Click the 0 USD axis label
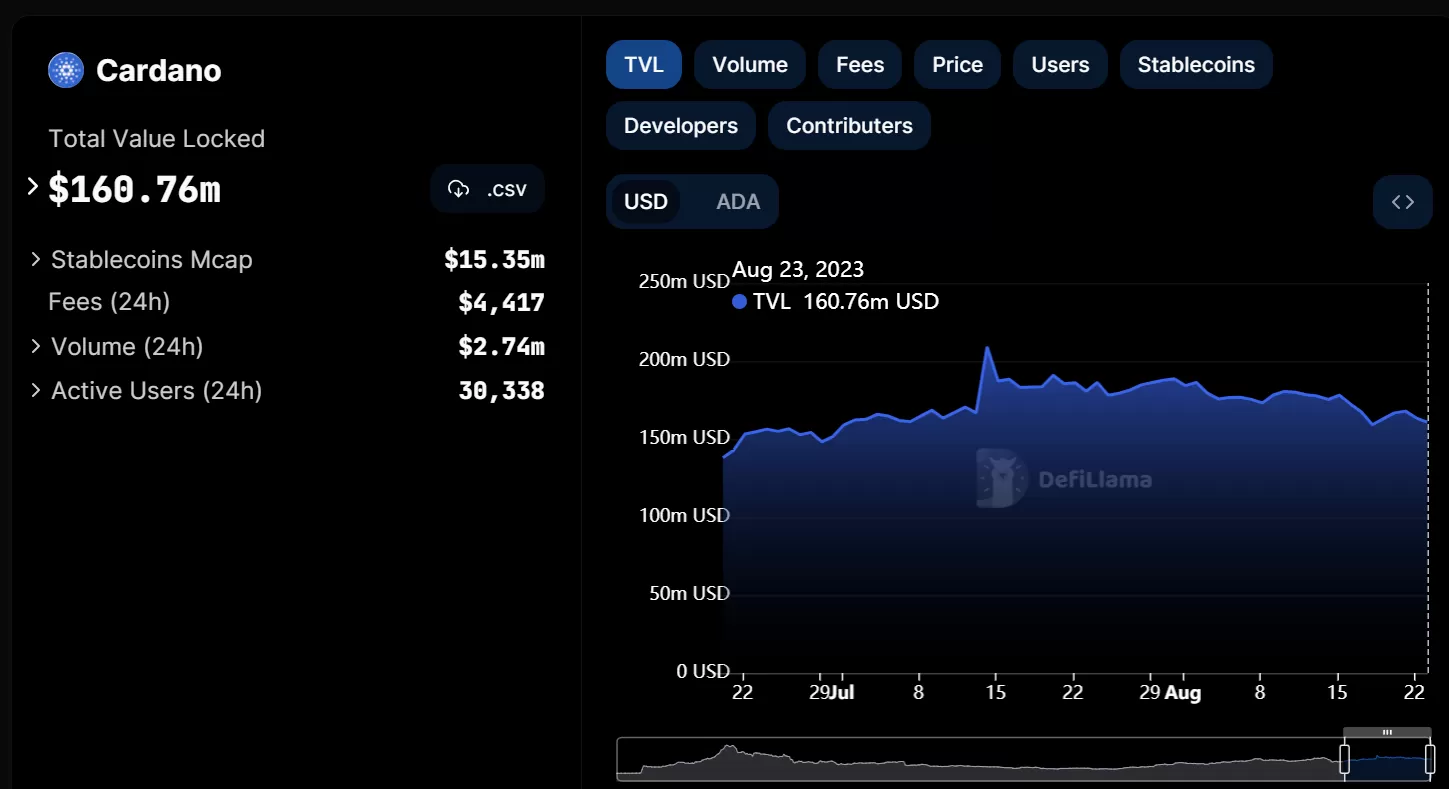1449x789 pixels. point(703,671)
